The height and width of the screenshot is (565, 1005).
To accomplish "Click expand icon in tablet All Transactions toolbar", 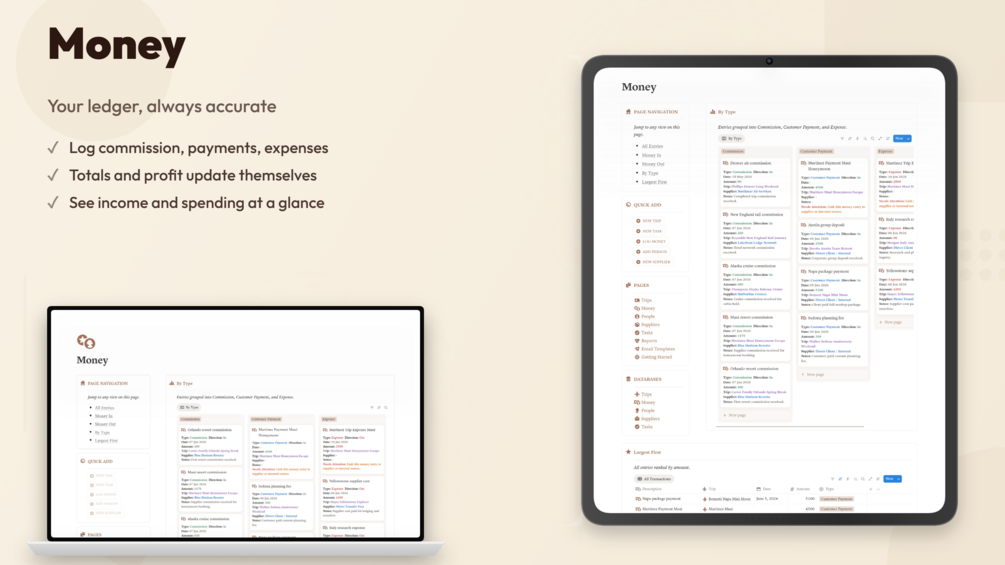I will [x=870, y=479].
